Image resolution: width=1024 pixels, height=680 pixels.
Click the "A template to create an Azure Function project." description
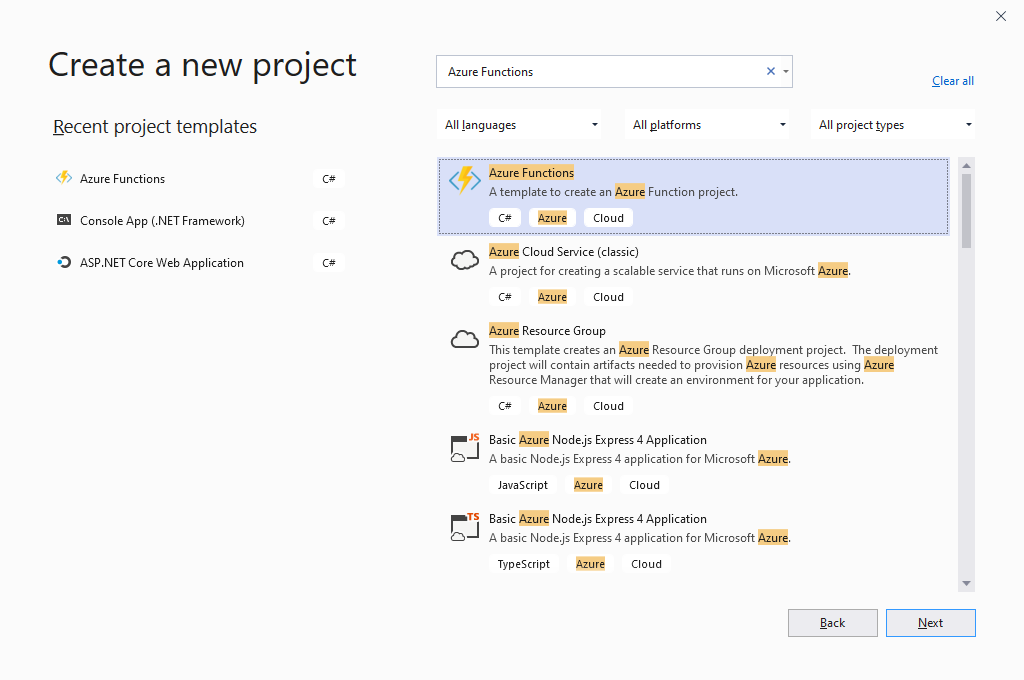pos(613,192)
